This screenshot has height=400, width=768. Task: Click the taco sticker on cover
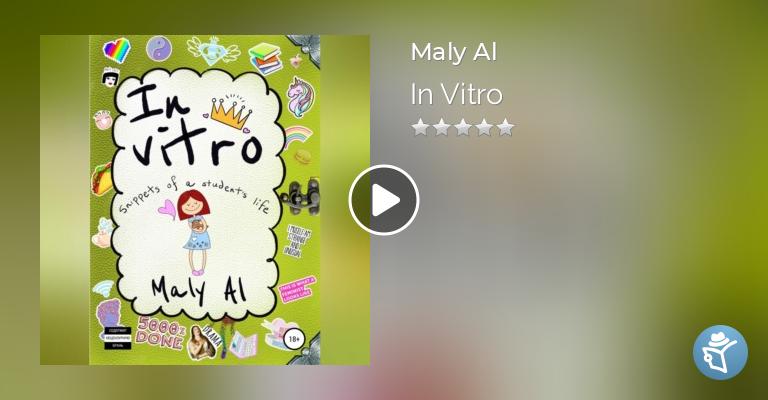[x=102, y=179]
